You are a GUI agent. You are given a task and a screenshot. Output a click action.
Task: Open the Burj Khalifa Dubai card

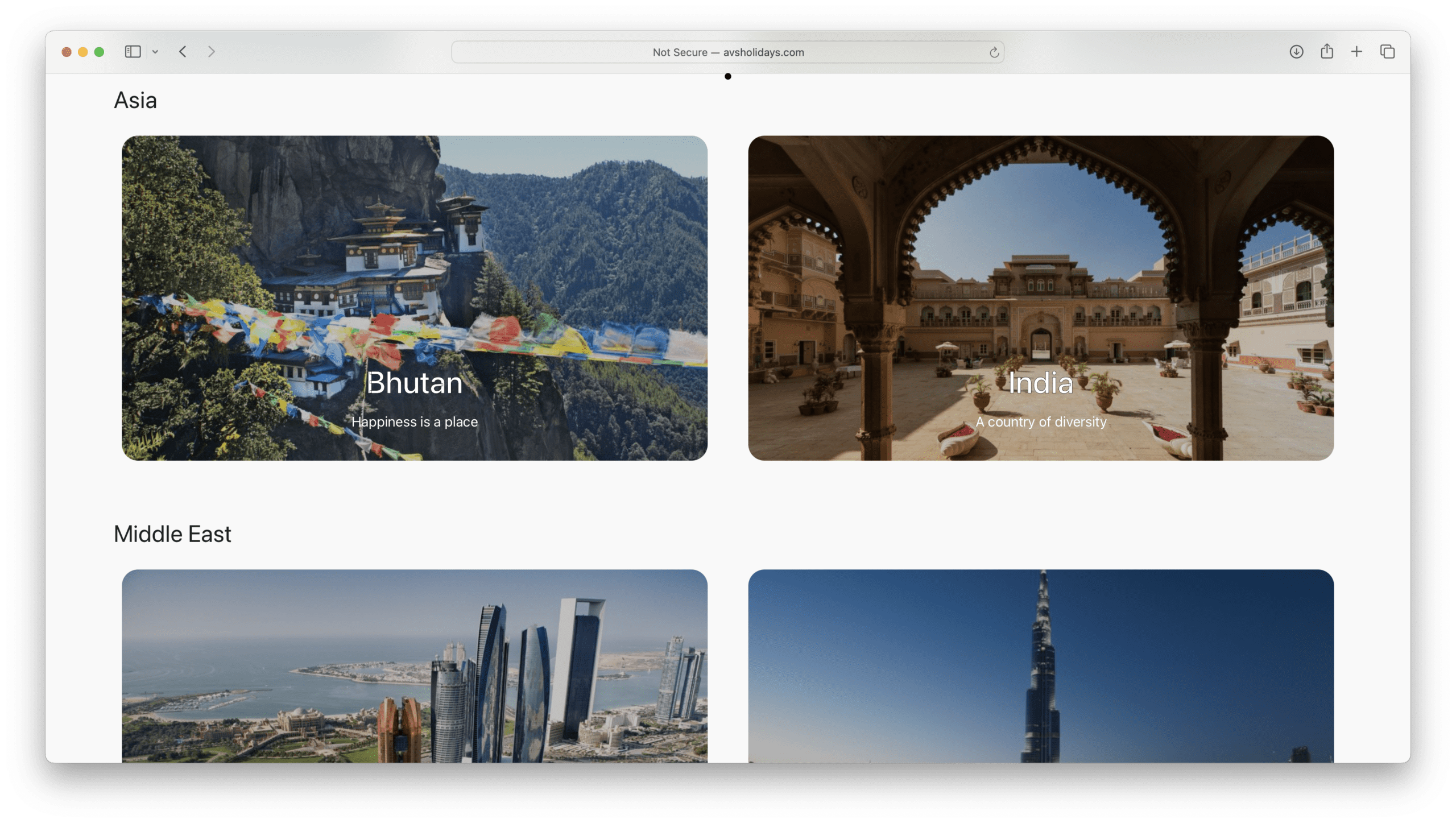[1040, 665]
